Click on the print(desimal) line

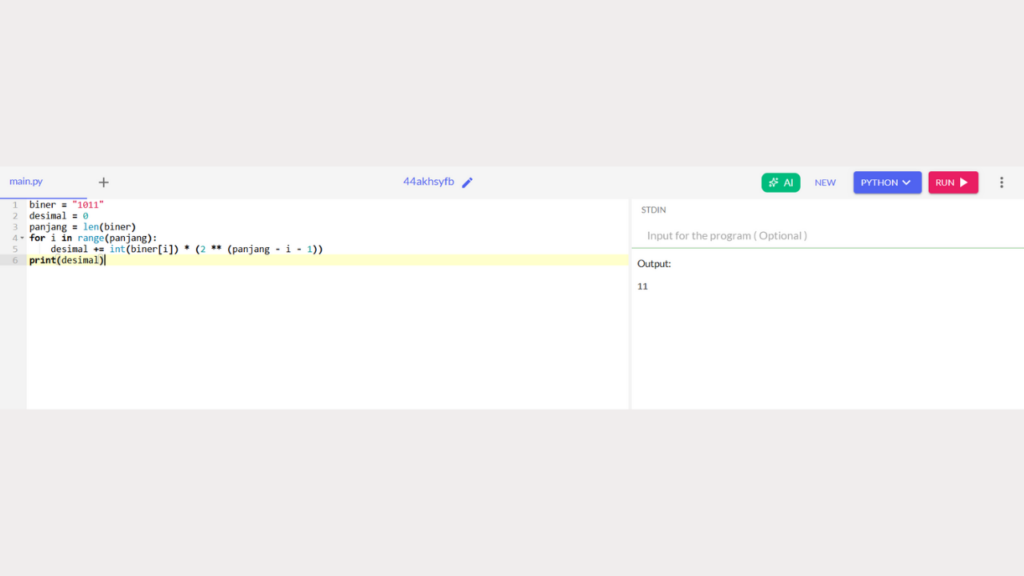click(x=66, y=260)
